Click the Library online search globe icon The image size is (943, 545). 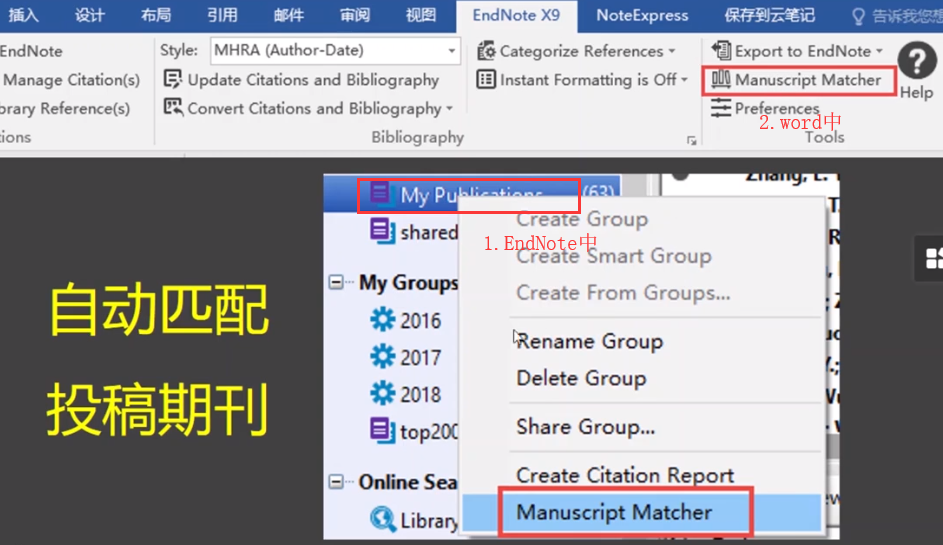pyautogui.click(x=383, y=519)
